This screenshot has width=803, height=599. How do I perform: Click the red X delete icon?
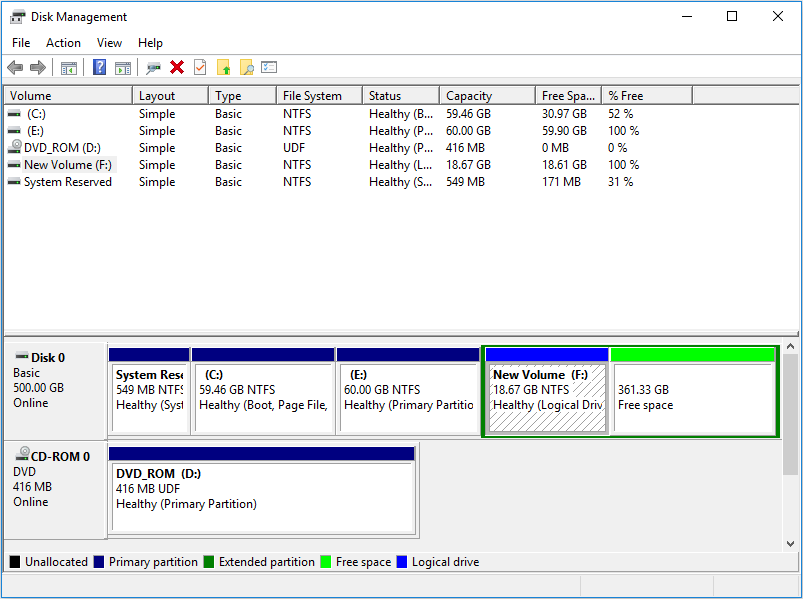pos(177,67)
